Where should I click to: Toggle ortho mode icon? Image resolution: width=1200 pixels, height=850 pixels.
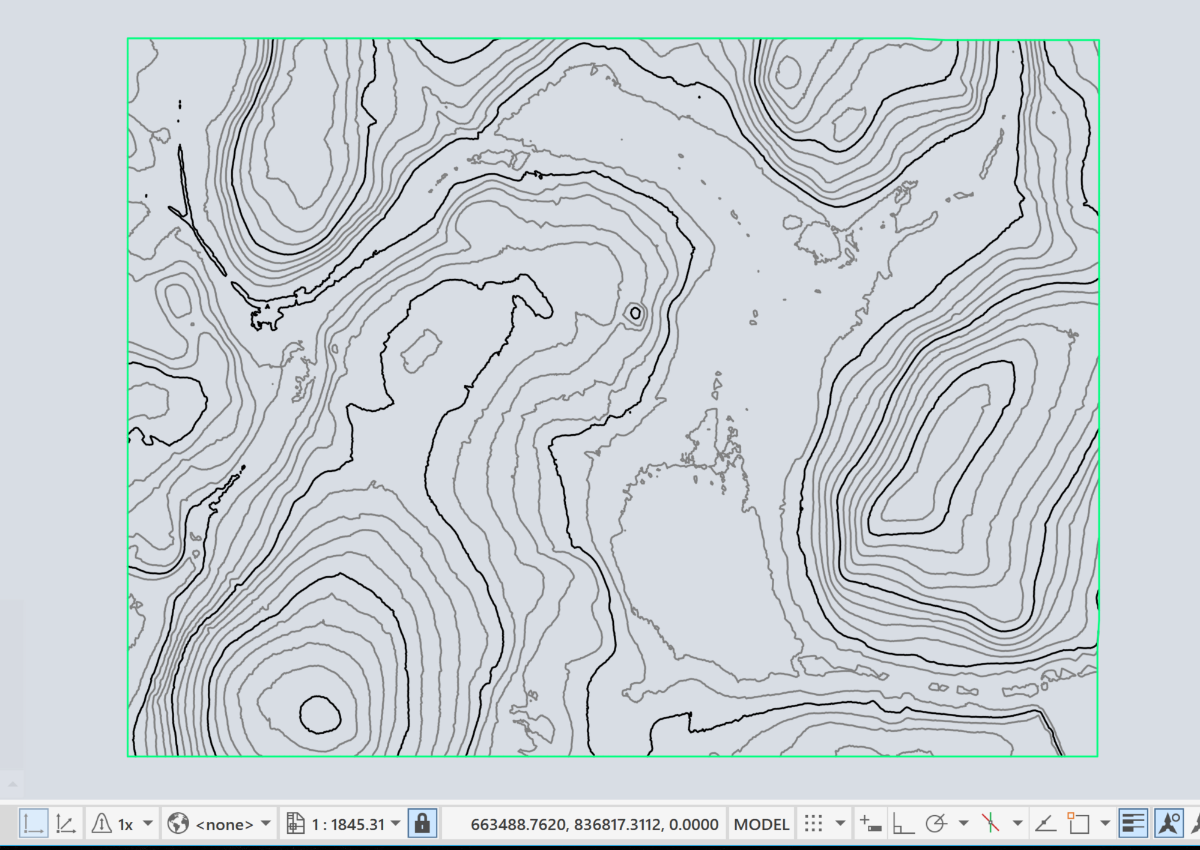click(x=903, y=824)
